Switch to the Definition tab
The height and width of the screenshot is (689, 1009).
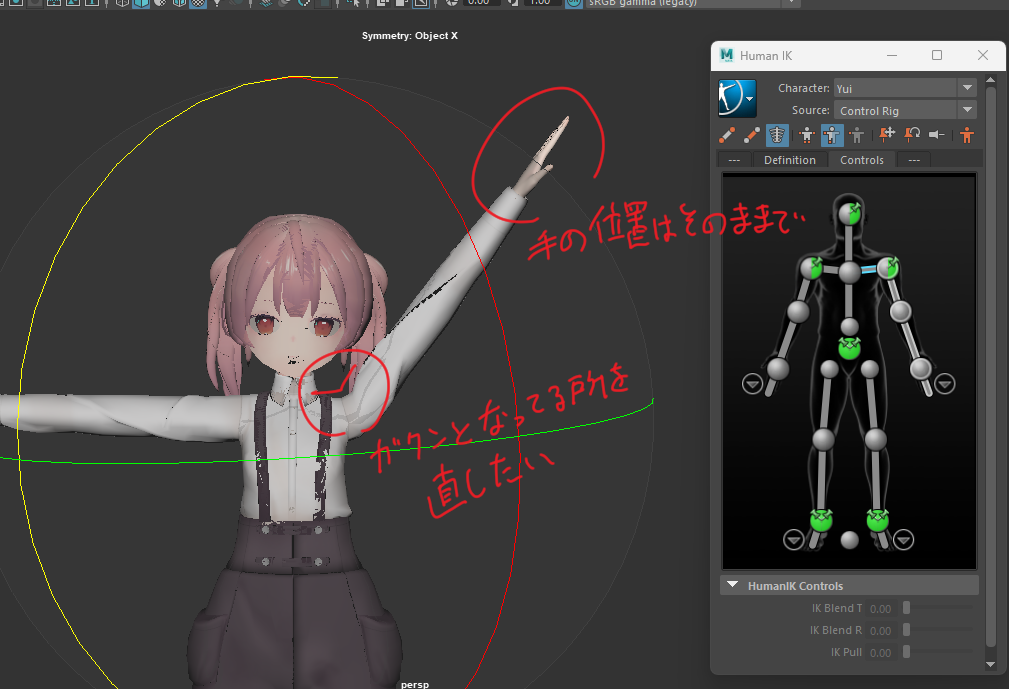pyautogui.click(x=790, y=160)
